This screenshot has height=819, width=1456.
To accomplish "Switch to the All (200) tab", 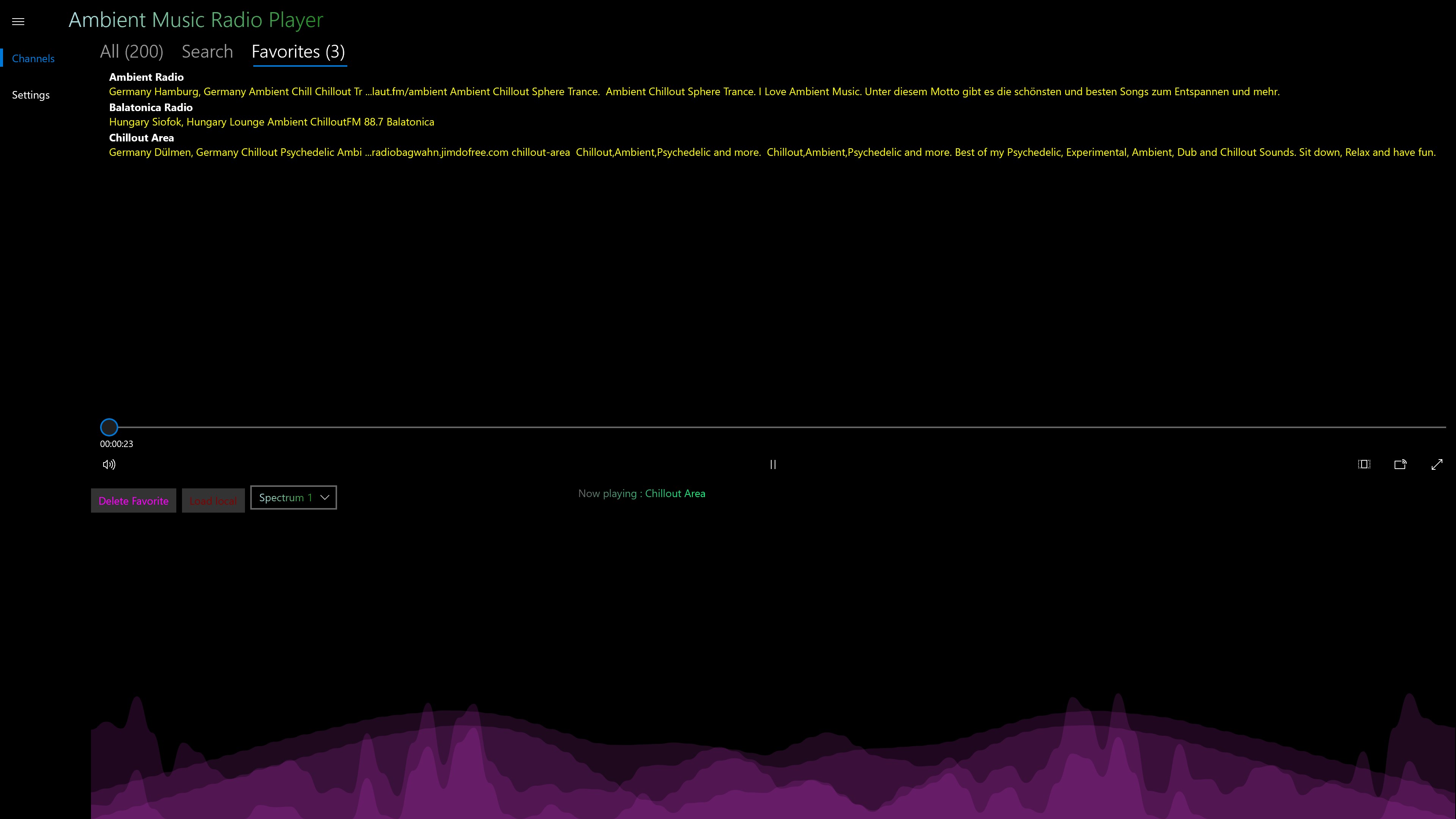I will point(132,52).
